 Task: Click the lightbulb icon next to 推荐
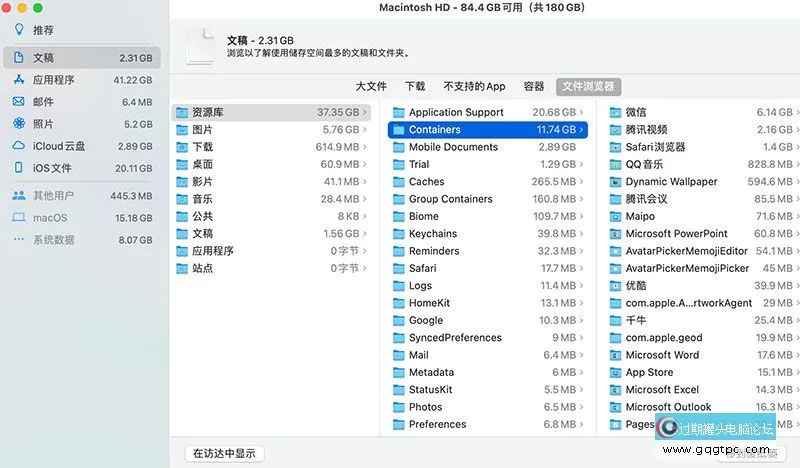tap(19, 29)
